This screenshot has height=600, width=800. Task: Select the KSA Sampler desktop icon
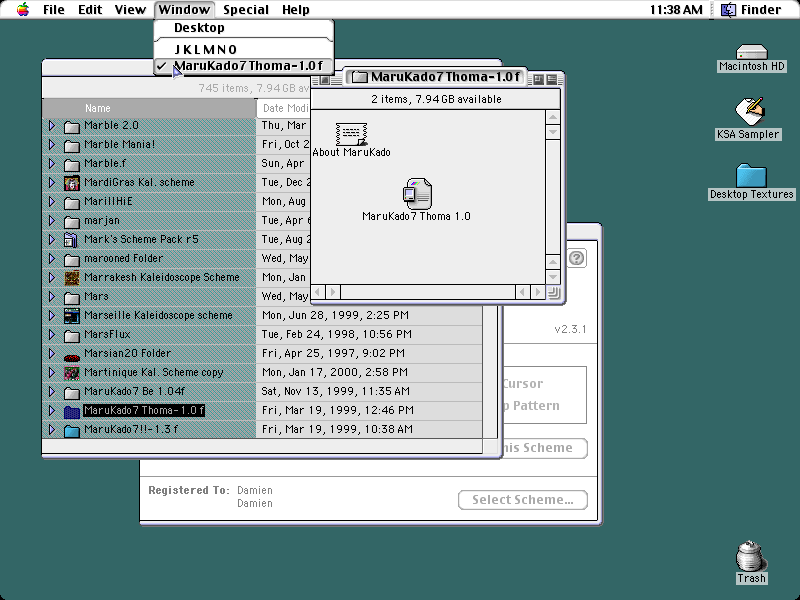[749, 111]
